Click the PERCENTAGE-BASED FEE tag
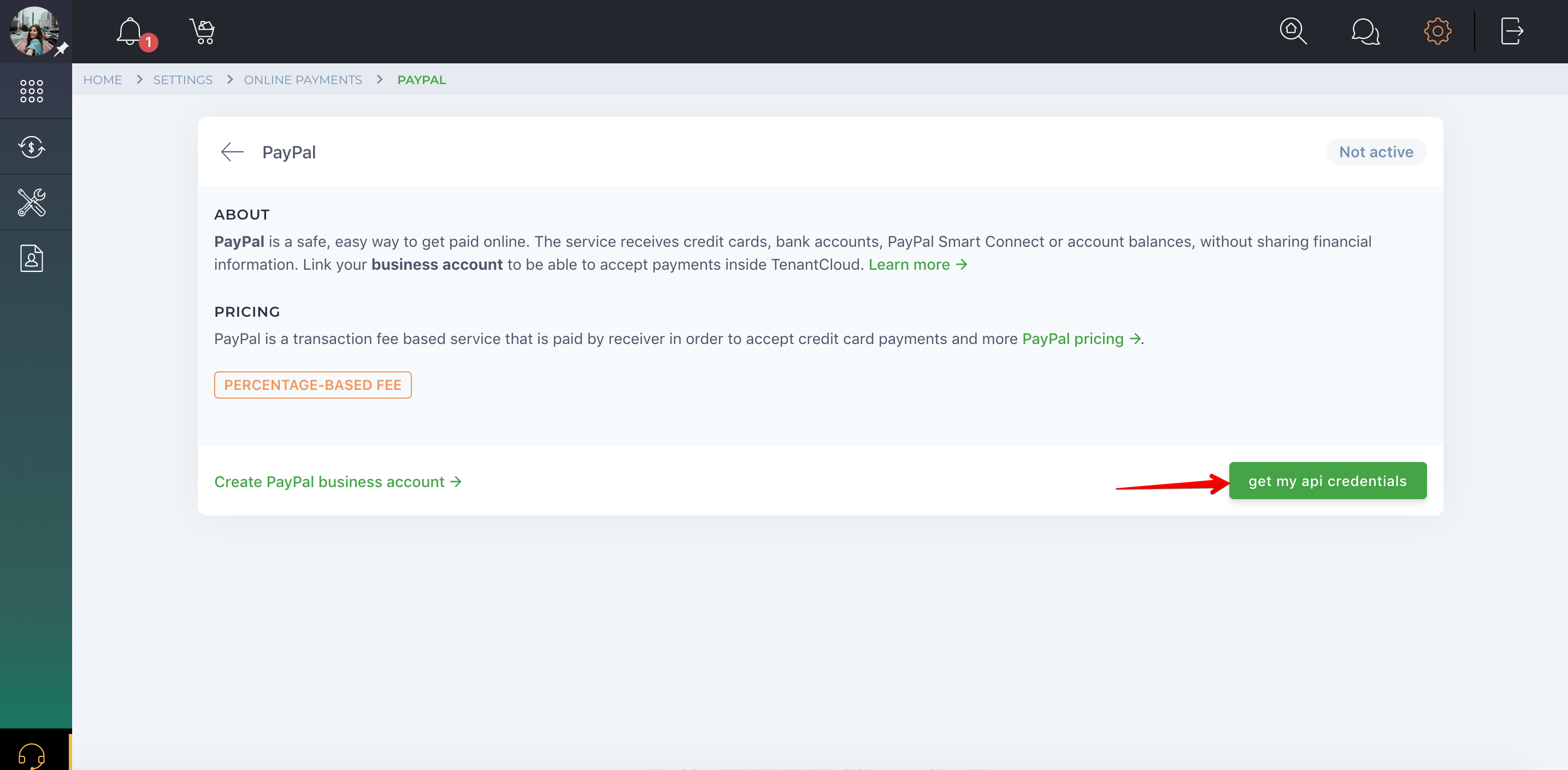This screenshot has height=770, width=1568. pyautogui.click(x=313, y=385)
